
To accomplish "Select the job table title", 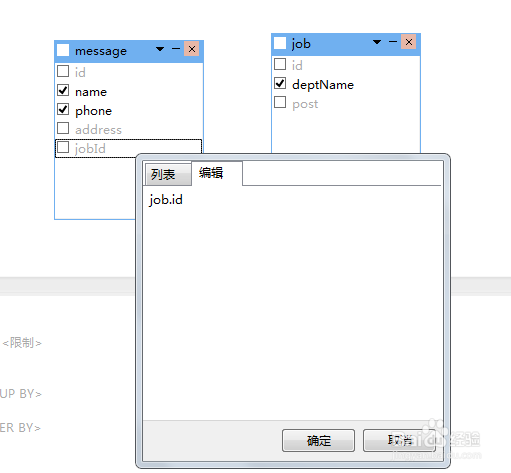I will pyautogui.click(x=301, y=44).
